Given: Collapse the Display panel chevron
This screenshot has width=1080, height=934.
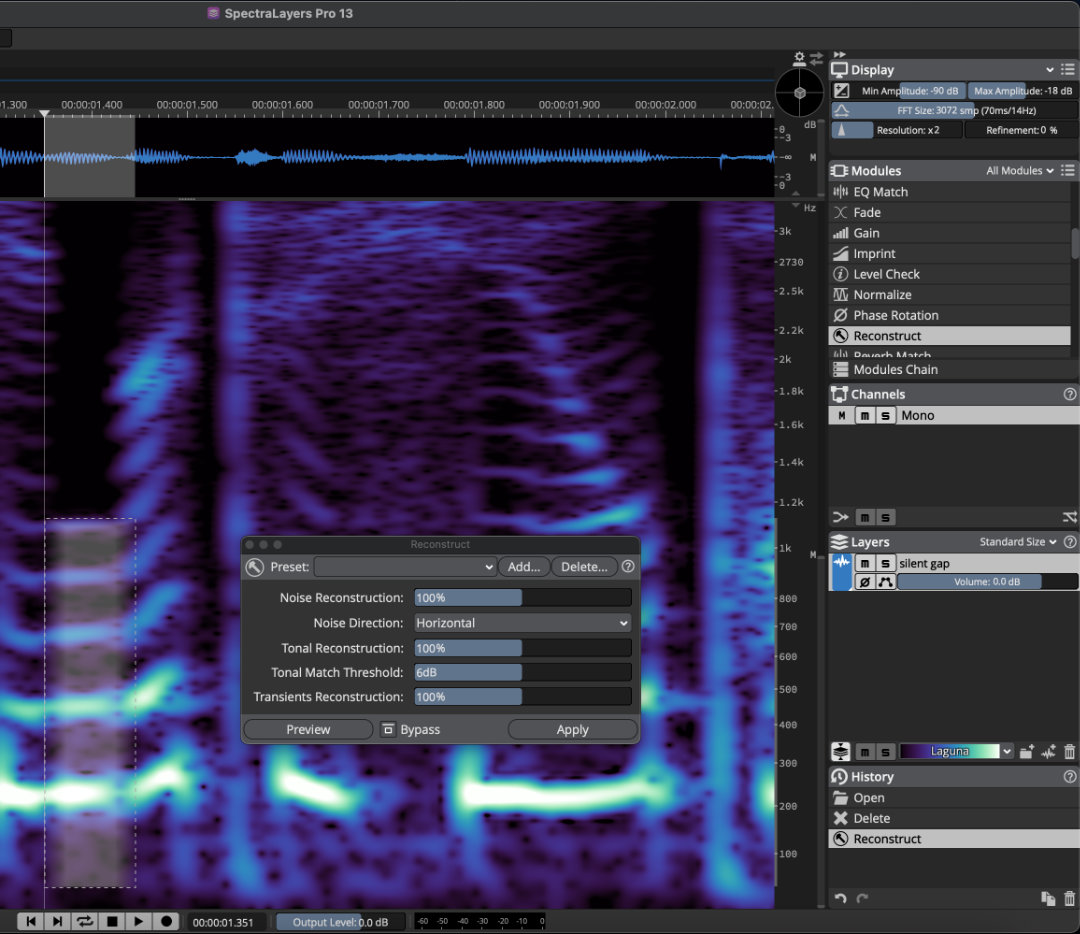Looking at the screenshot, I should click(1049, 70).
